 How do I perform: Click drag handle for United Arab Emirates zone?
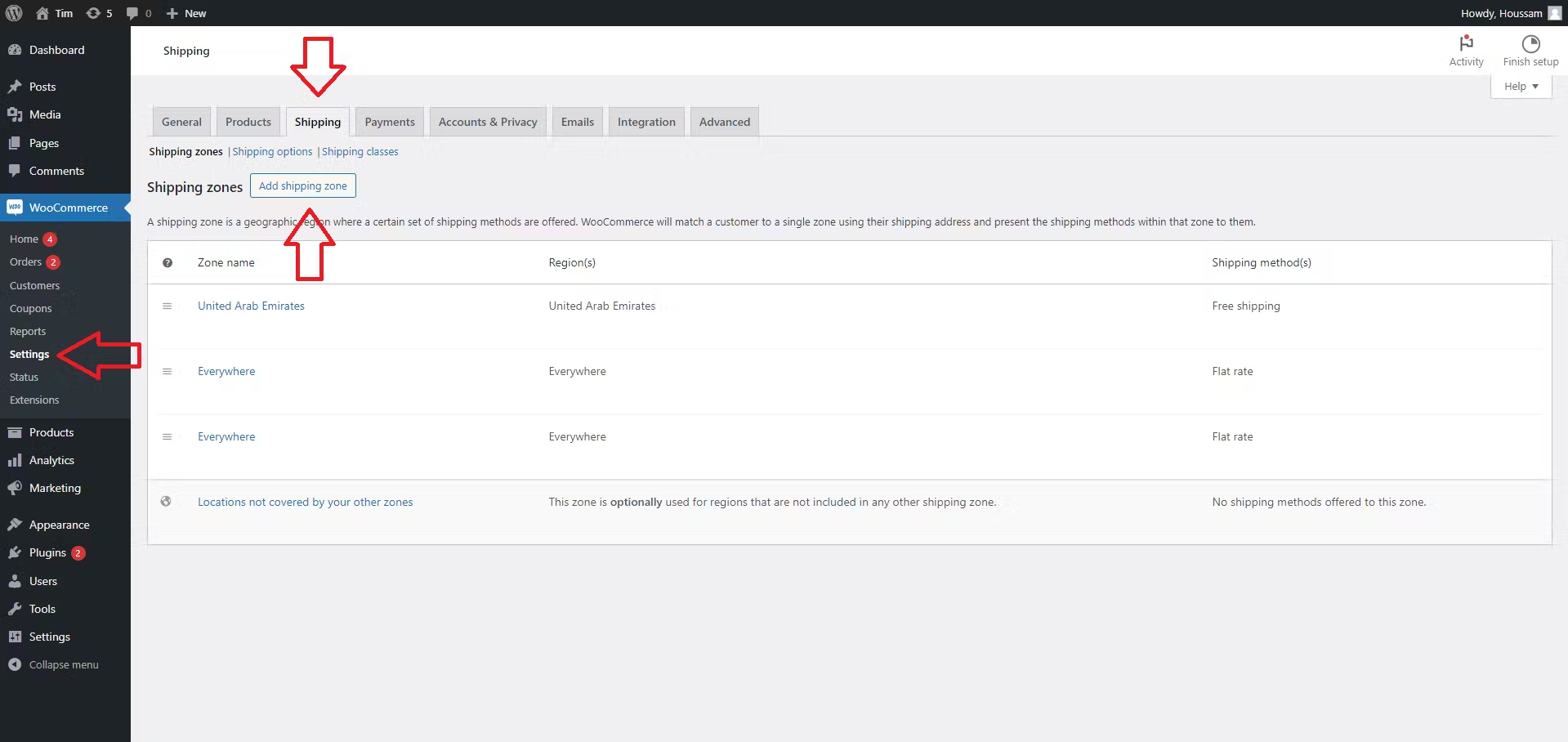click(x=167, y=306)
